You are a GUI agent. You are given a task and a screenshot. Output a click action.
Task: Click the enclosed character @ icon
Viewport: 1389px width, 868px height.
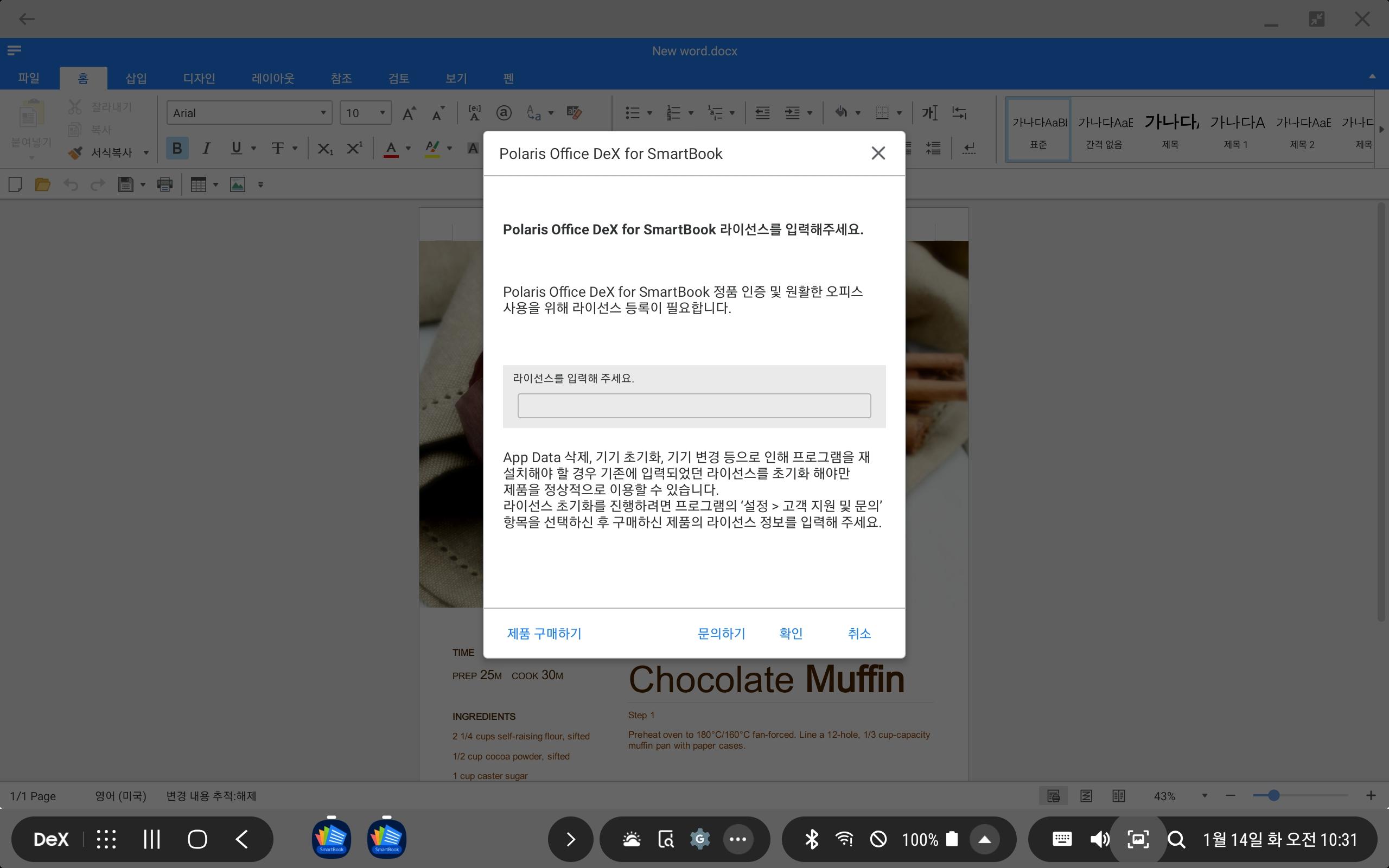tap(504, 112)
